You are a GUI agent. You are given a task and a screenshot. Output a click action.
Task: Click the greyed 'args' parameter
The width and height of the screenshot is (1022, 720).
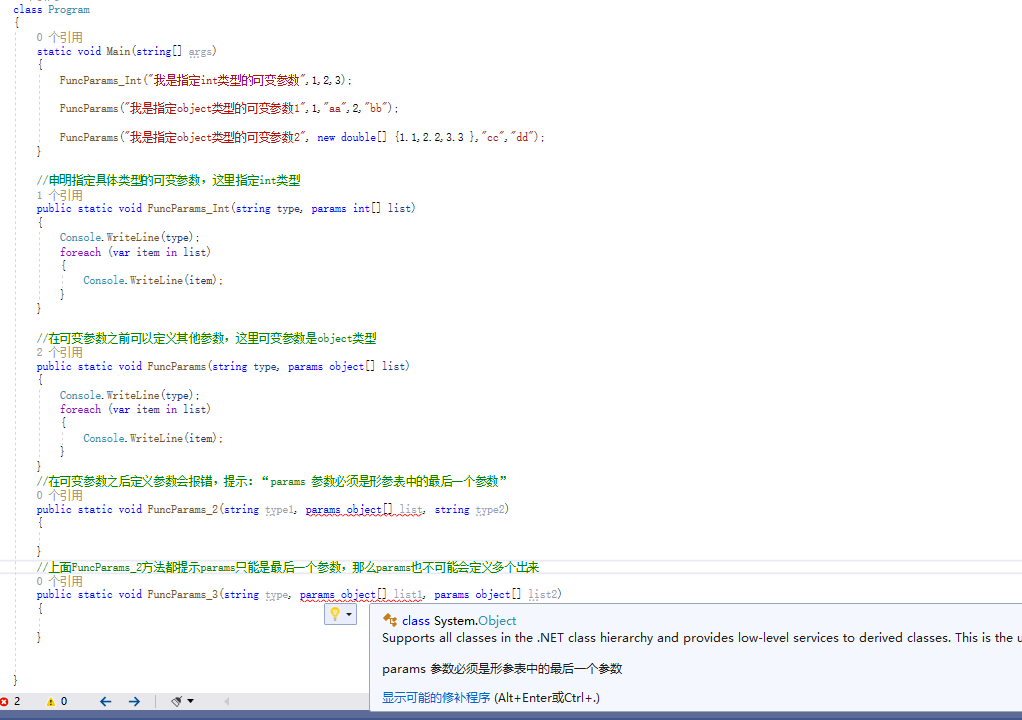pos(200,51)
